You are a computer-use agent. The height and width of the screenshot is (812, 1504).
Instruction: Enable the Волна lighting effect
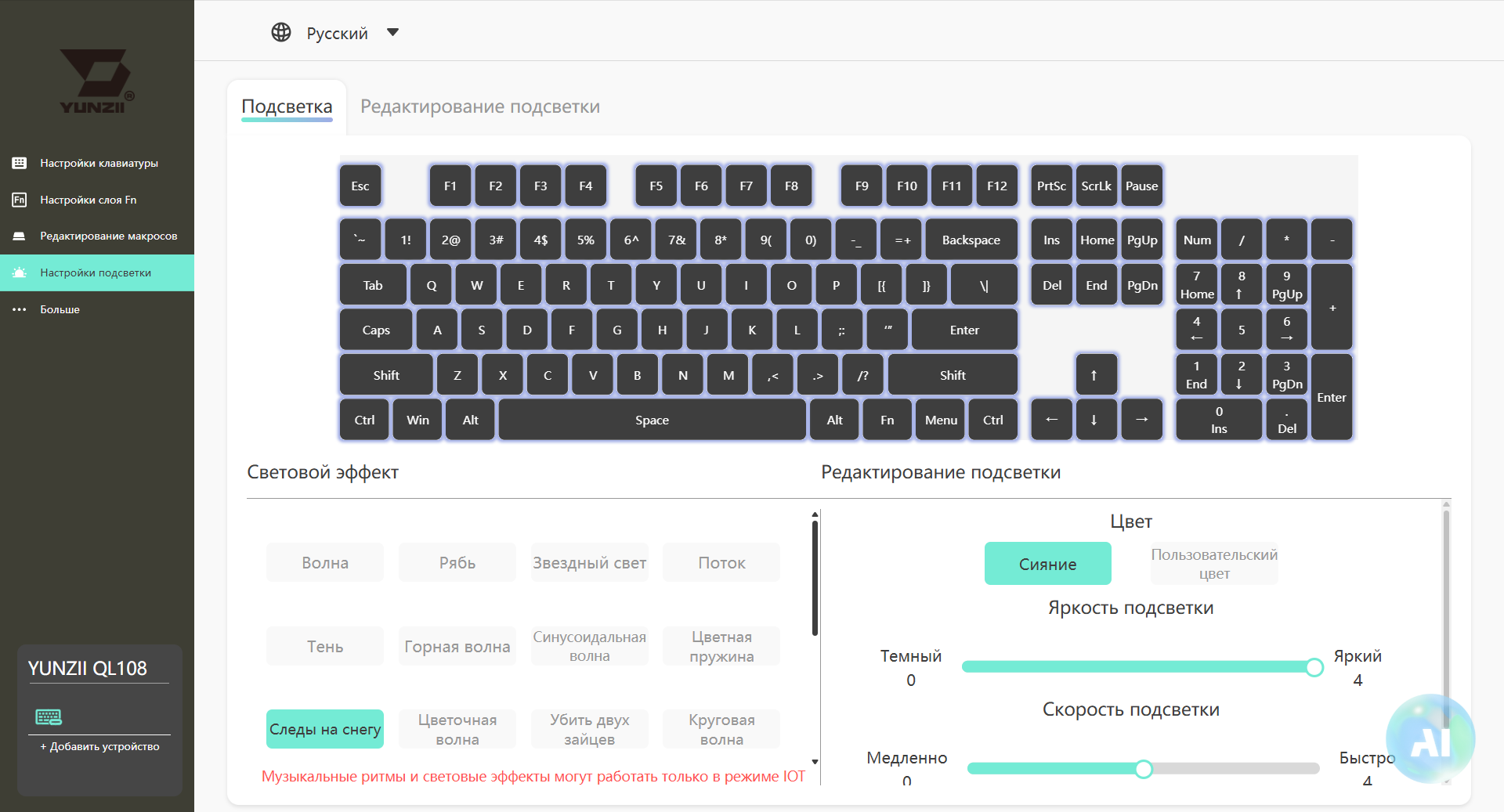coord(325,562)
